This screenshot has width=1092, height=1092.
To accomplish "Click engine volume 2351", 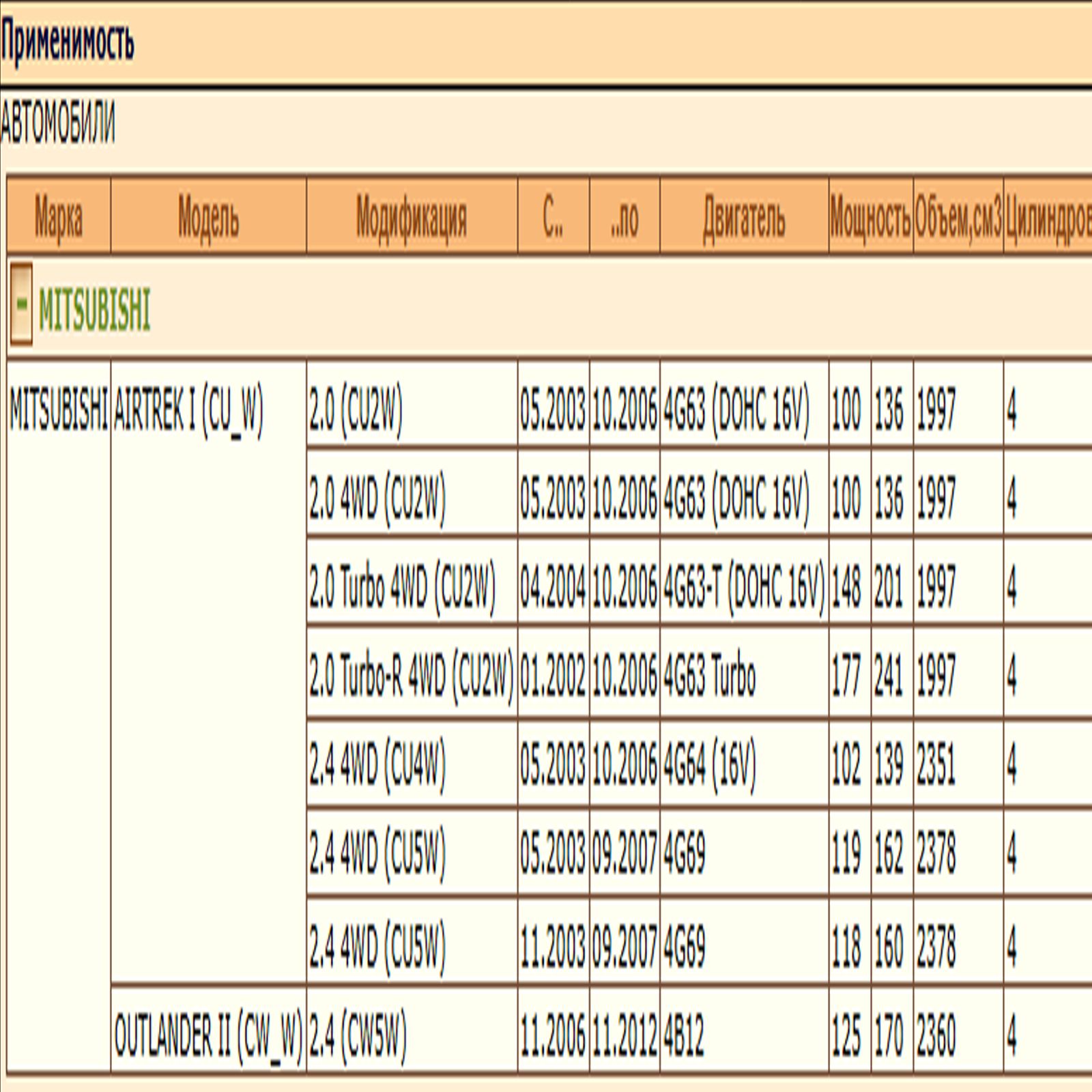I will coord(936,765).
